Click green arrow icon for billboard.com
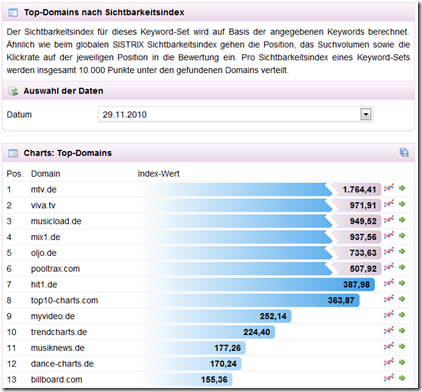Viewport: 422px width, 392px height. [402, 378]
